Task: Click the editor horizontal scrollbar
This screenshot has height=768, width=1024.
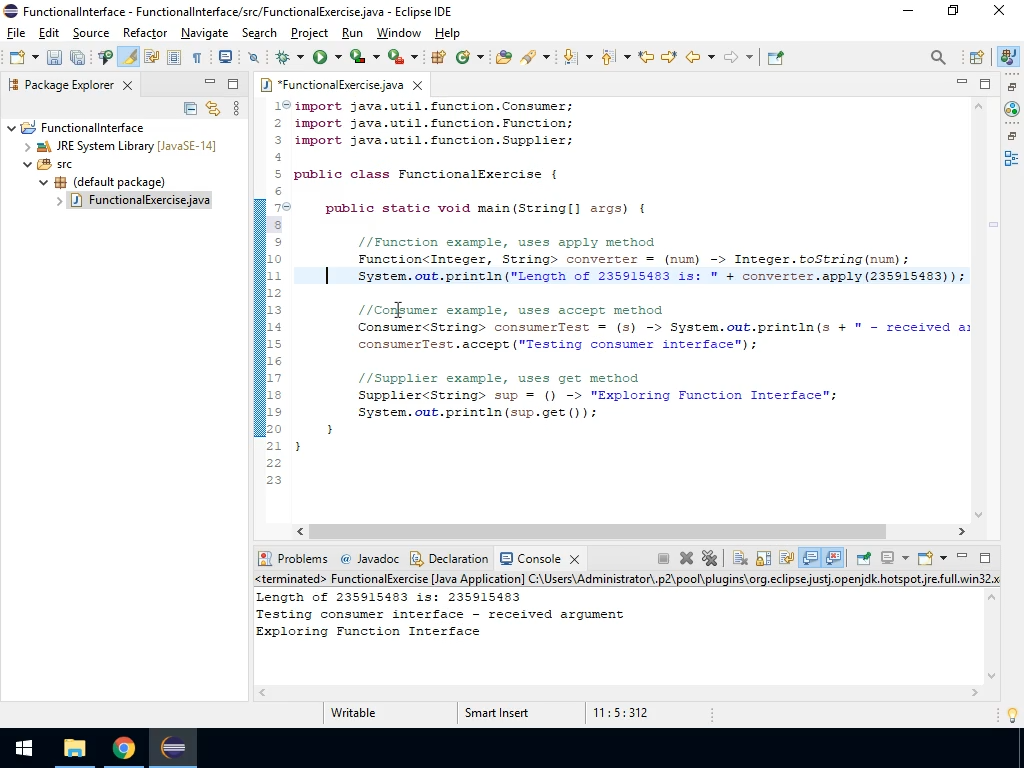Action: (597, 531)
